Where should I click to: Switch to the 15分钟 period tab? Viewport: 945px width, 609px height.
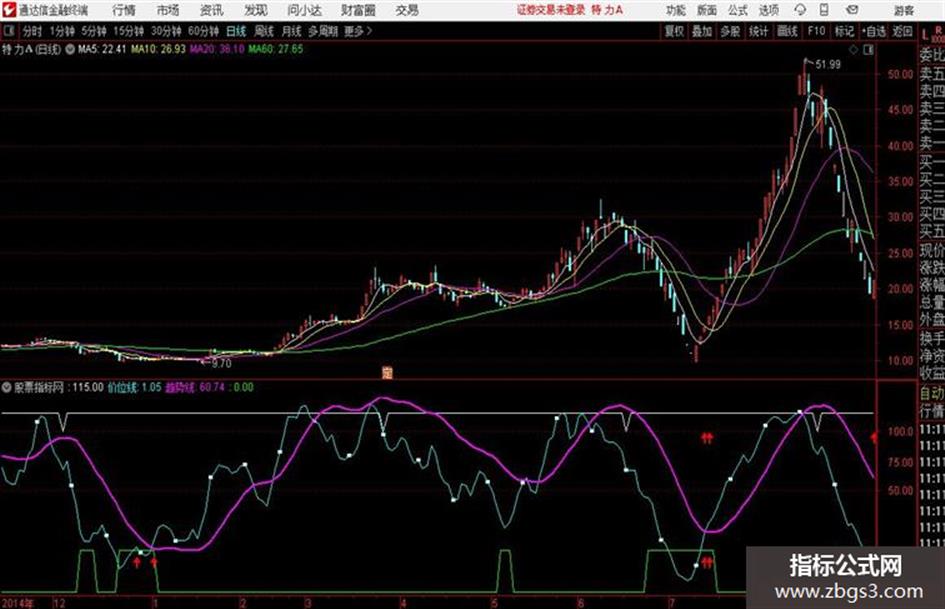coord(129,31)
